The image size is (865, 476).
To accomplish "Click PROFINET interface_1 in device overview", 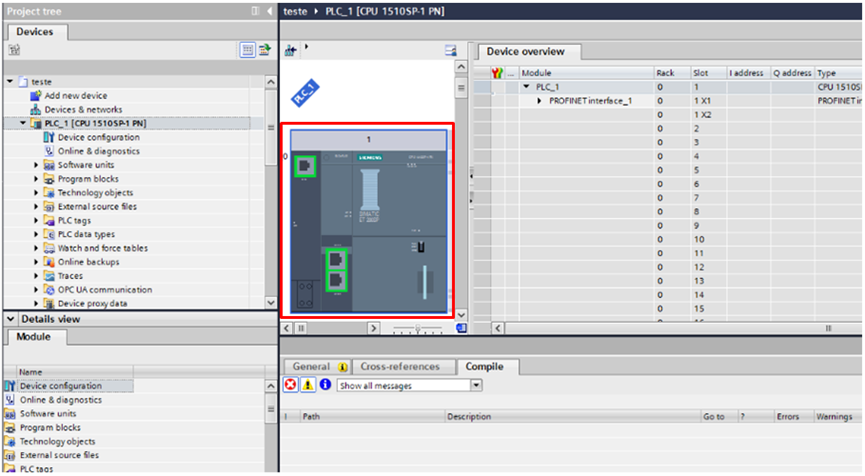I will coord(590,101).
